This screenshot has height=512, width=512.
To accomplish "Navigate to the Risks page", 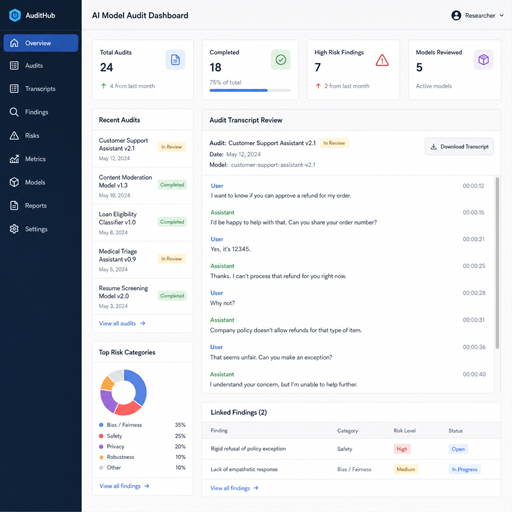I will 41,136.
